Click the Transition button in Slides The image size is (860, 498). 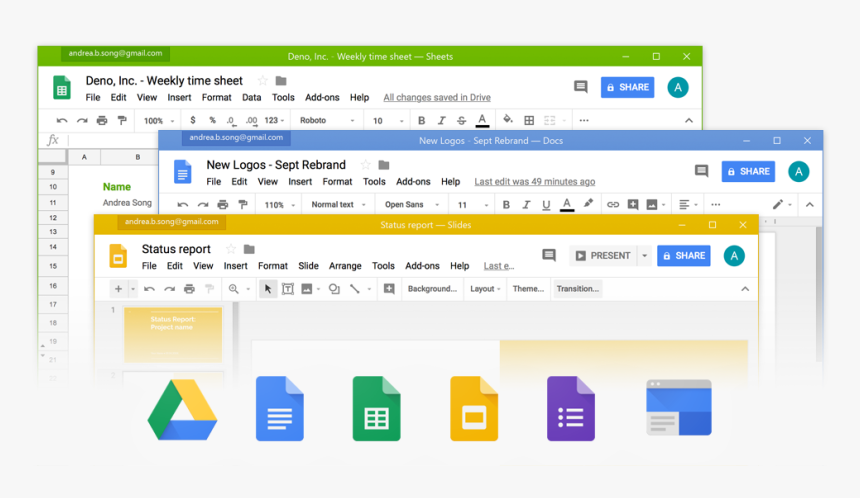(578, 289)
